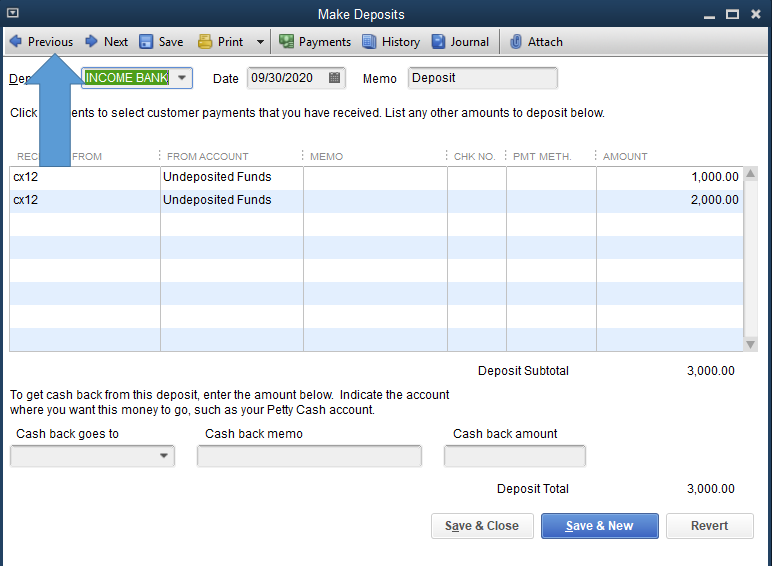The width and height of the screenshot is (772, 566).
Task: Open Cash back goes to dropdown
Action: click(163, 456)
